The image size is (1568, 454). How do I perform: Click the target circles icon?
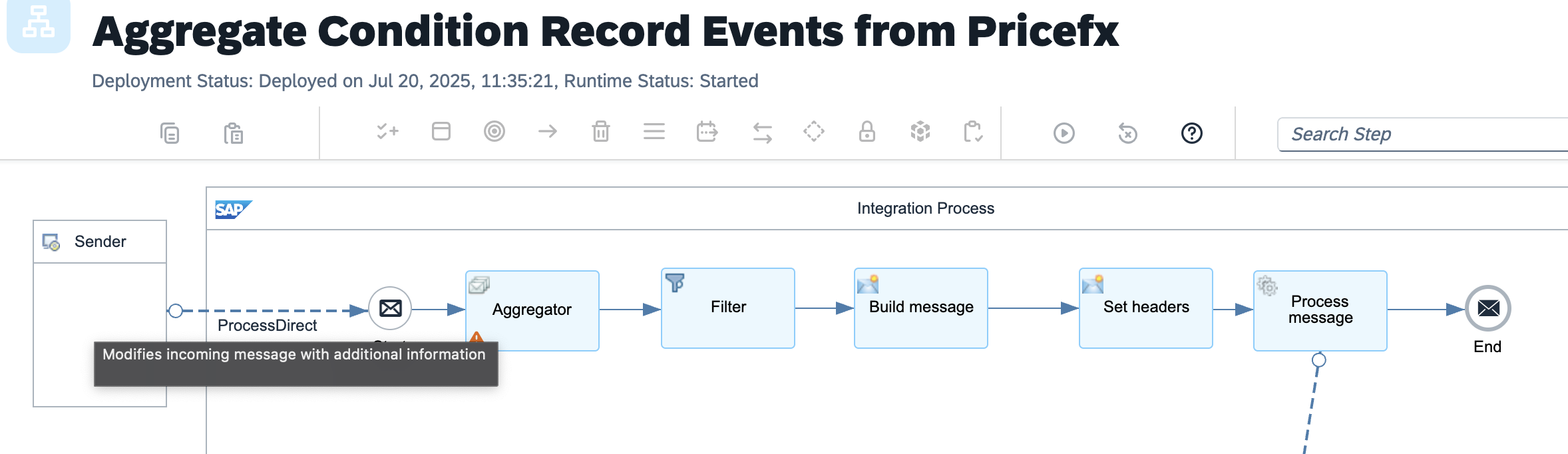click(x=494, y=131)
